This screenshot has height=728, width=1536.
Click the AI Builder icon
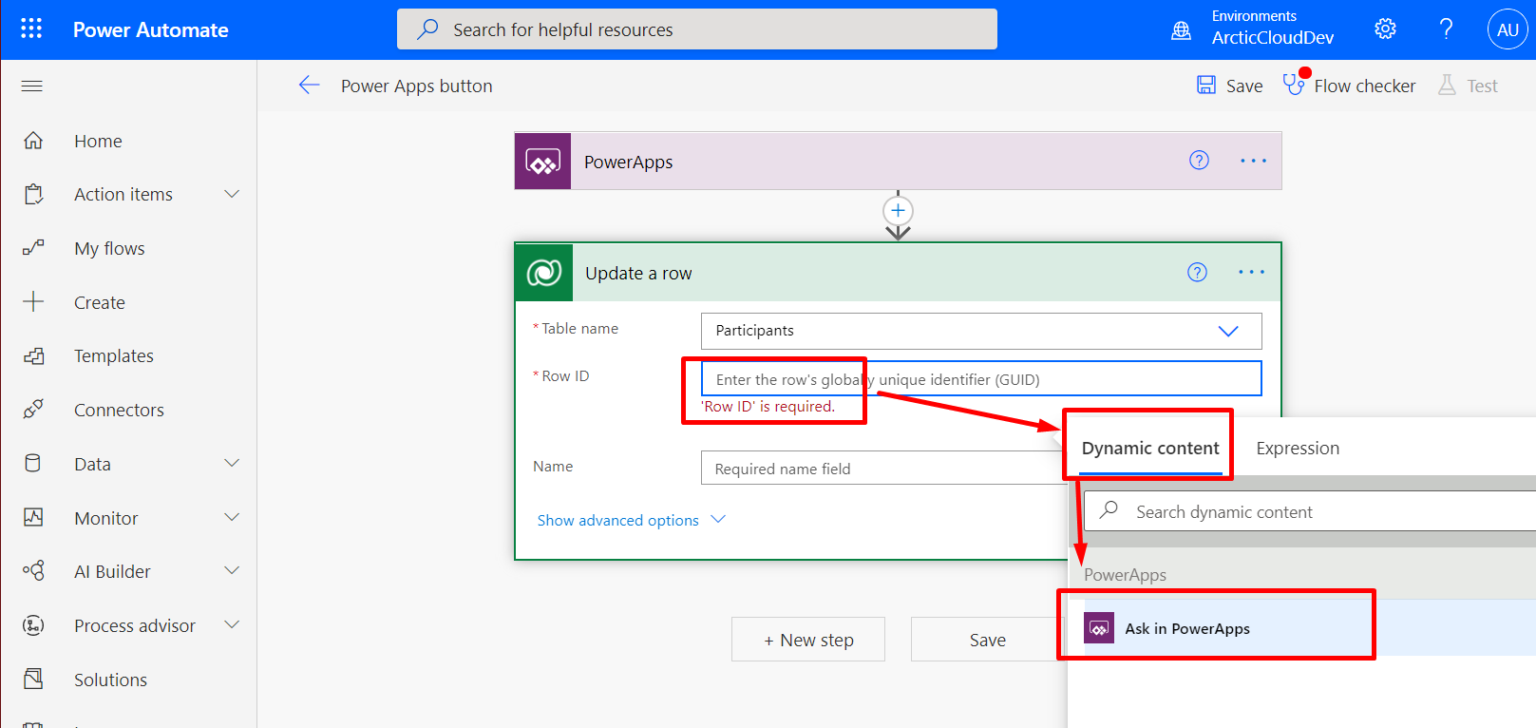click(33, 571)
